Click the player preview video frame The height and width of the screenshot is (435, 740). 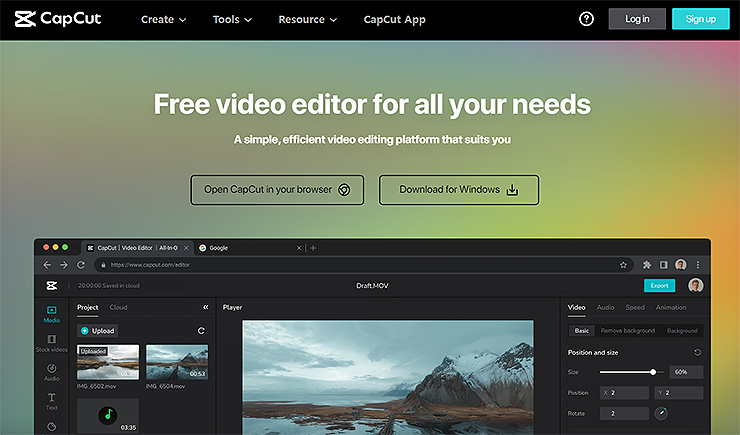pos(388,377)
